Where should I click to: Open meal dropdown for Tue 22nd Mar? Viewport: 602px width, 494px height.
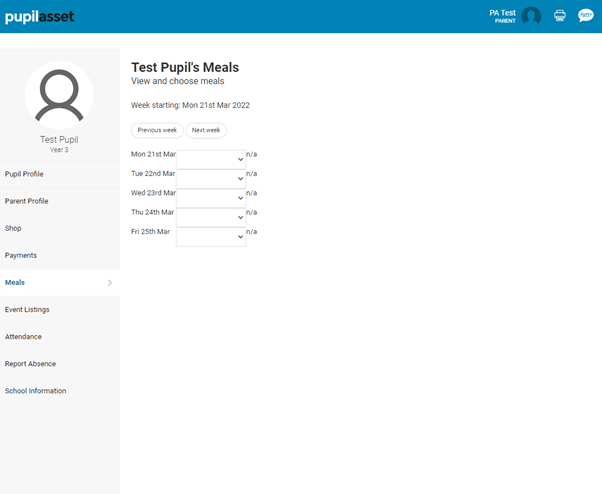[211, 178]
